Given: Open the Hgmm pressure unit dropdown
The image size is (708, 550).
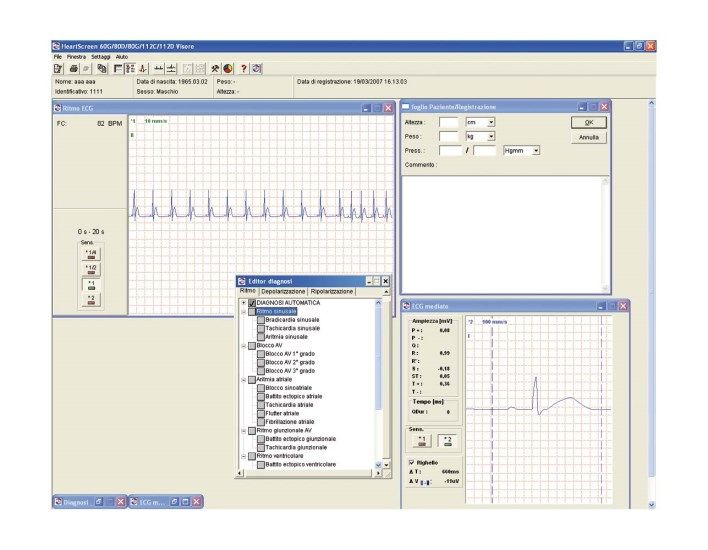Looking at the screenshot, I should (536, 150).
